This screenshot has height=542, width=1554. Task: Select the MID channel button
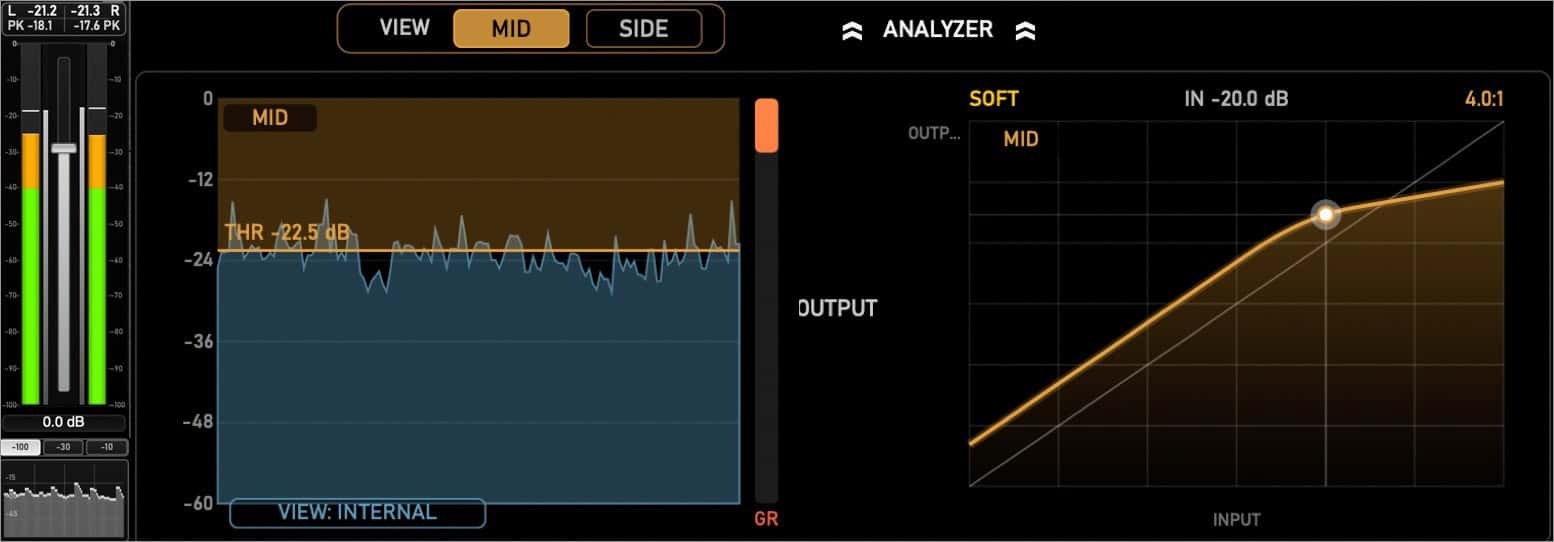(x=511, y=28)
